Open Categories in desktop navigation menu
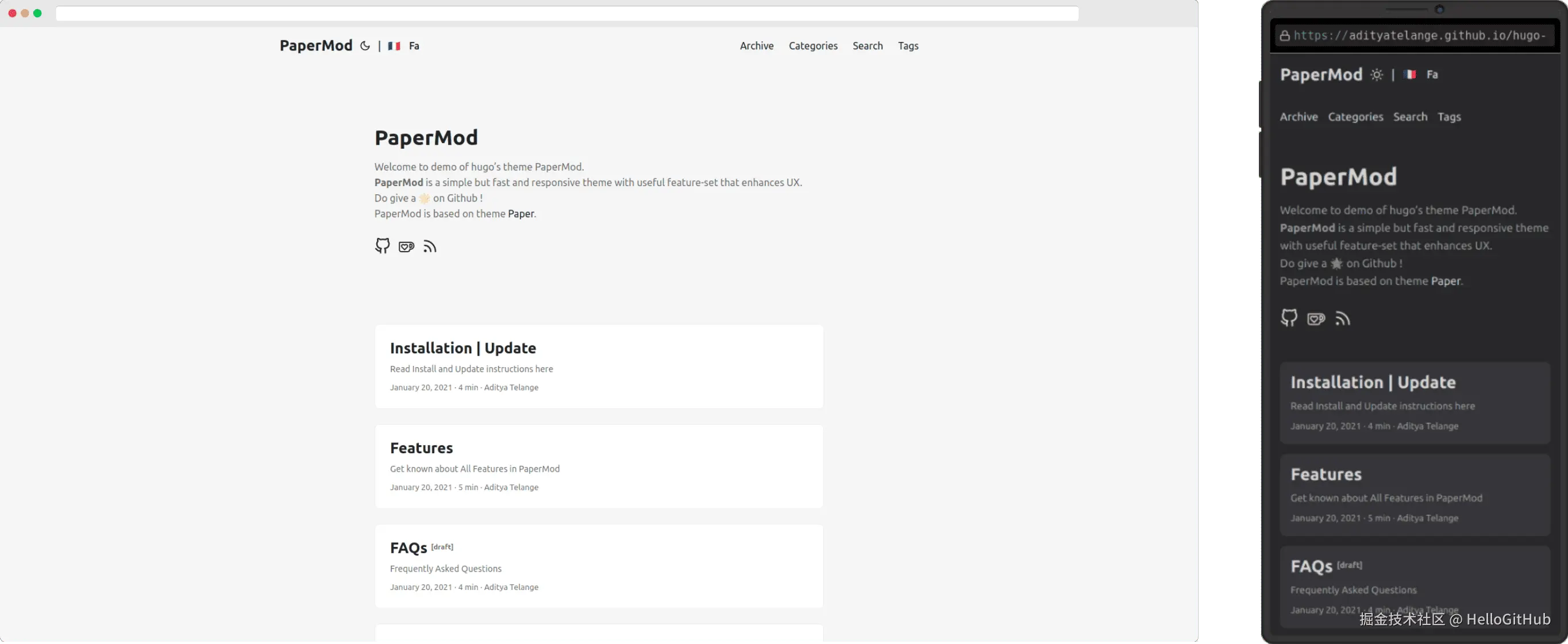Viewport: 1568px width, 644px height. 812,45
